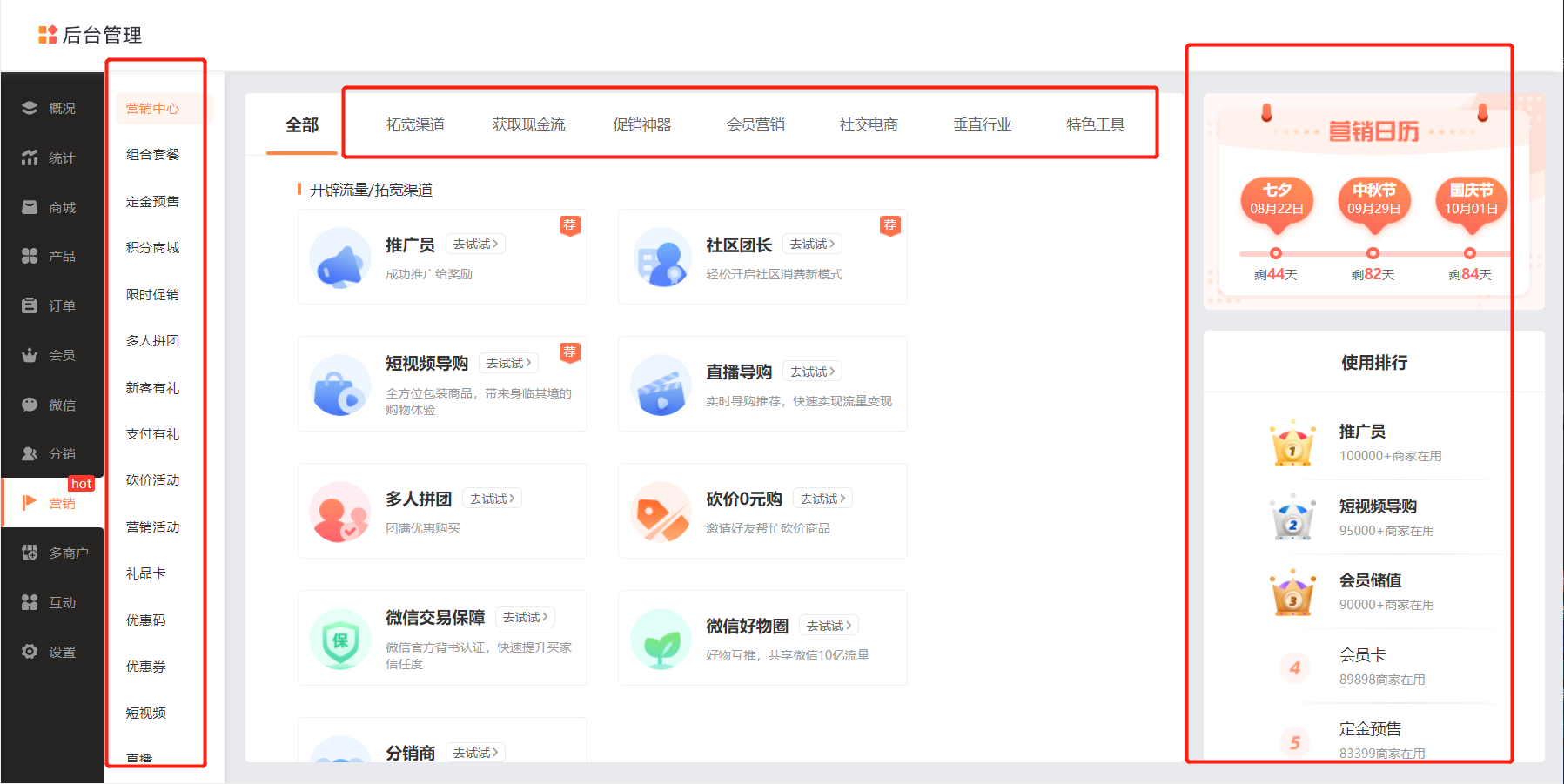Click the 多人拼团 card title

coord(419,499)
